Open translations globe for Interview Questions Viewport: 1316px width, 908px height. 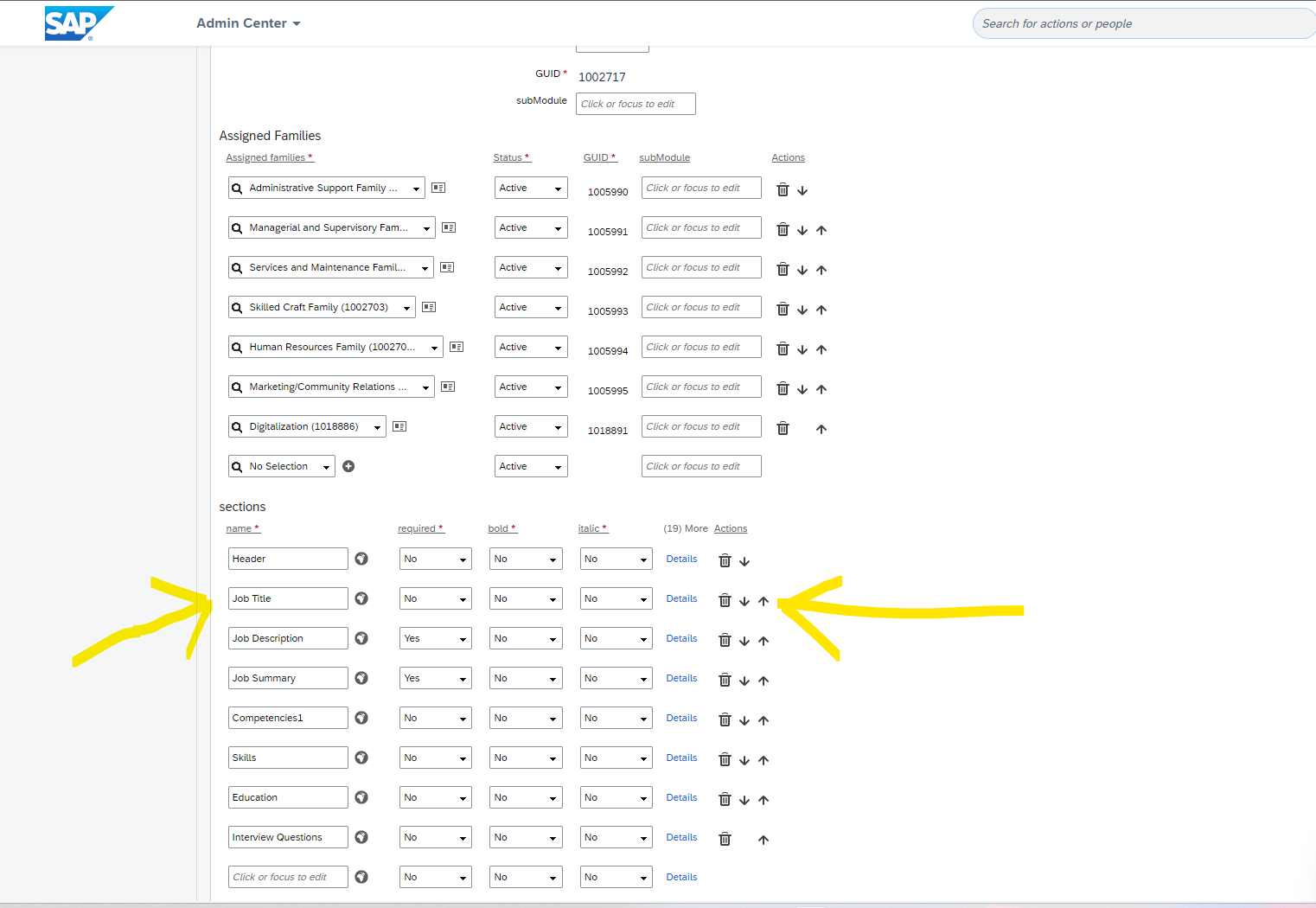pos(361,837)
